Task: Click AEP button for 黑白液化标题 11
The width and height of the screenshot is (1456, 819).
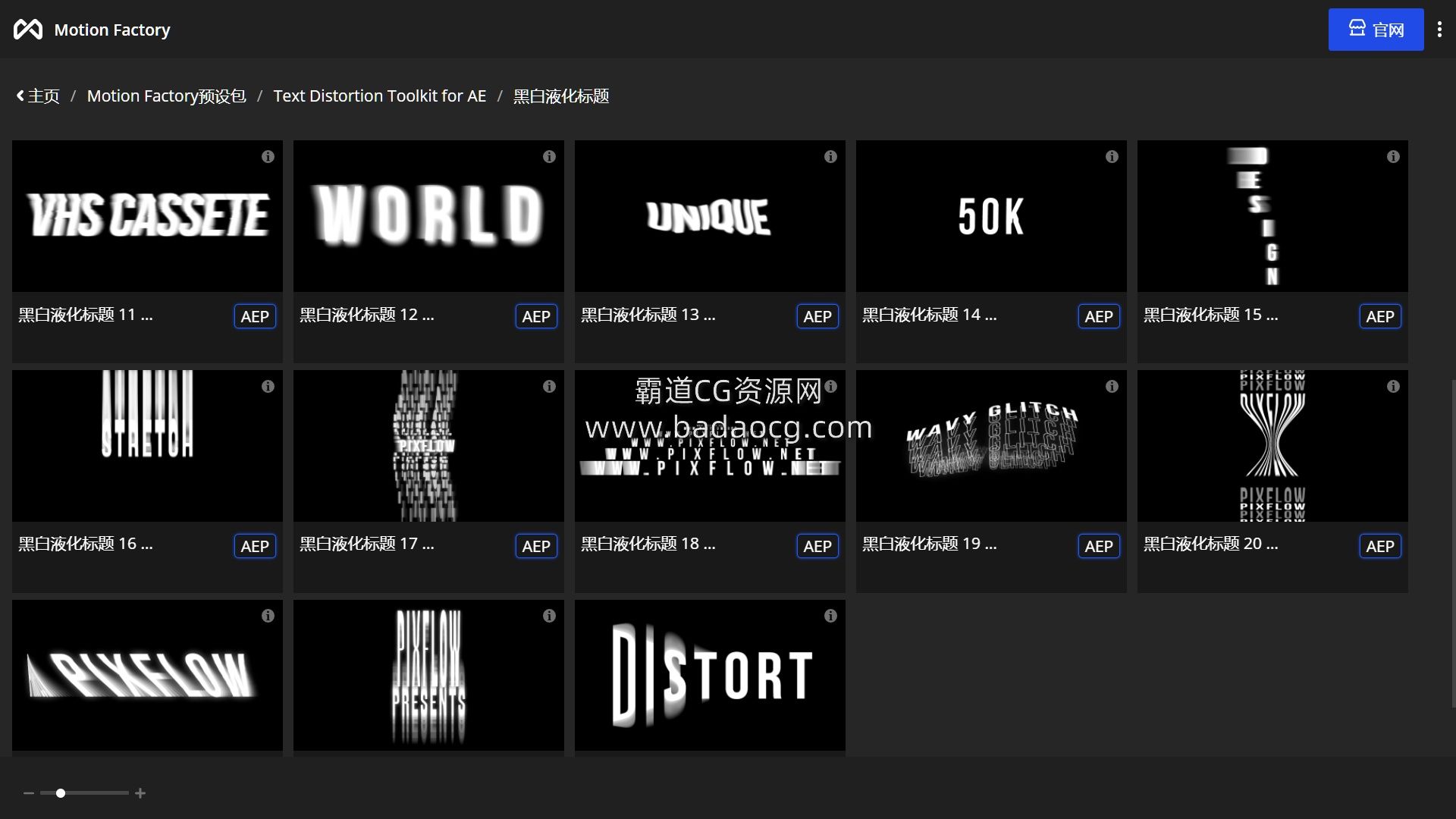Action: click(255, 316)
